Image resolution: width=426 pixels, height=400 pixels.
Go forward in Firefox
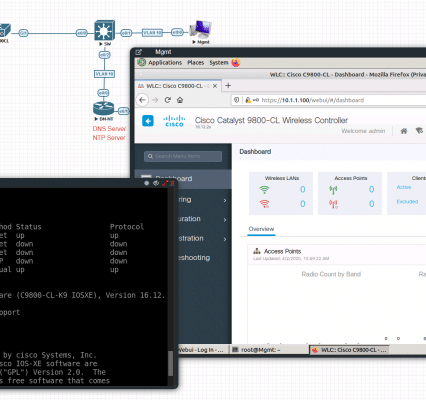coord(155,100)
